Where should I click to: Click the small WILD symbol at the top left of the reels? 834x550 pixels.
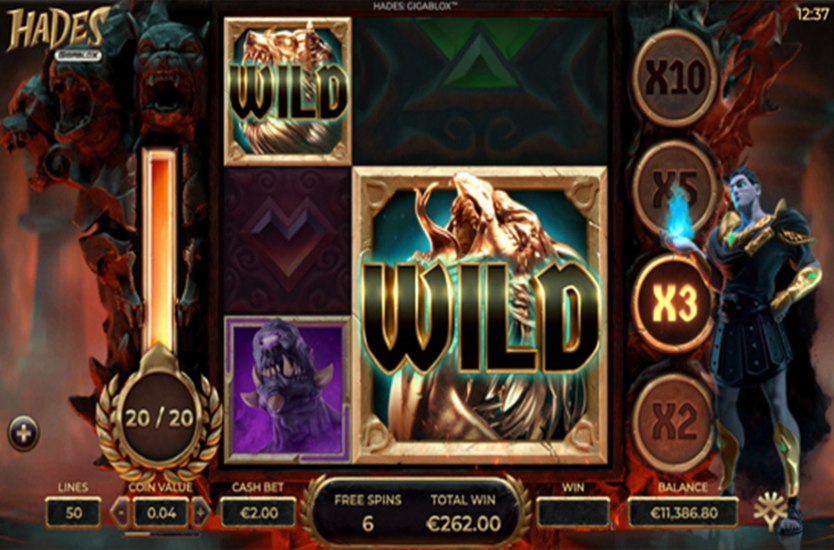288,91
